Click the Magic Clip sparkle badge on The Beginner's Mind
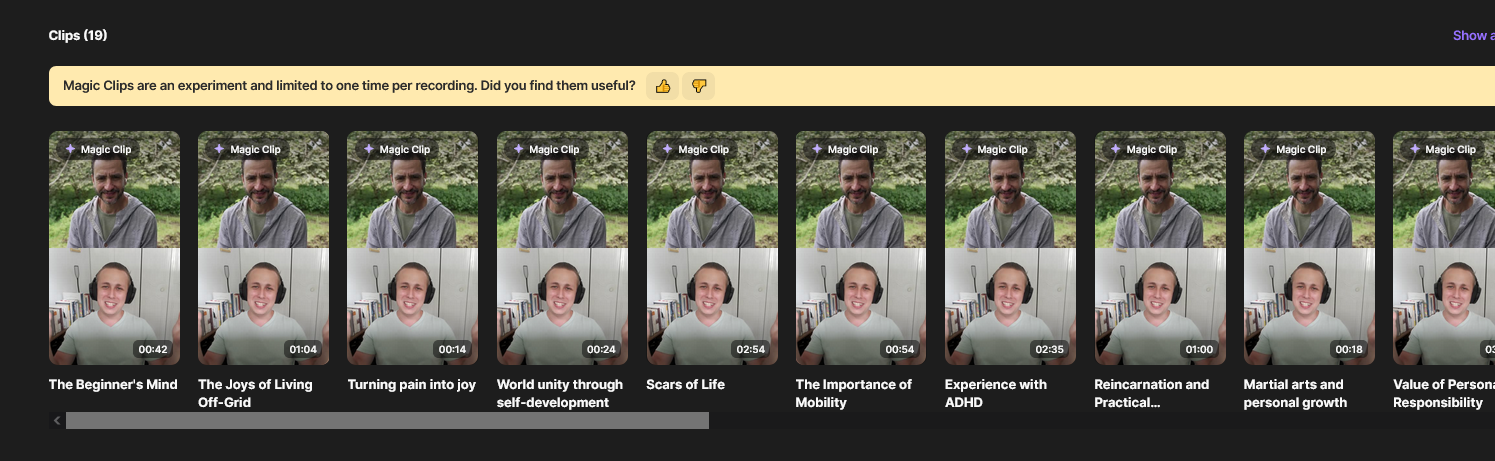 coord(98,149)
